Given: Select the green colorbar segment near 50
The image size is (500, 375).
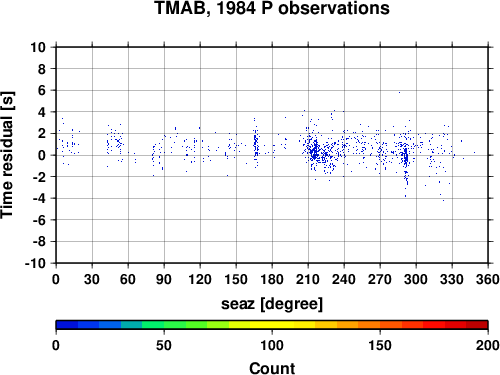Looking at the screenshot, I should (164, 325).
